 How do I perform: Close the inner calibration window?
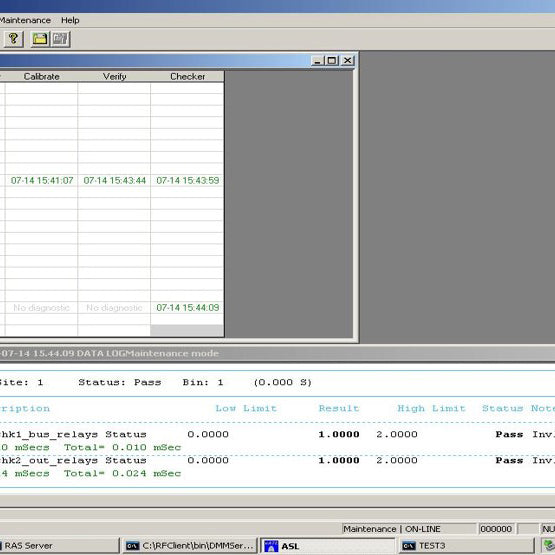348,61
